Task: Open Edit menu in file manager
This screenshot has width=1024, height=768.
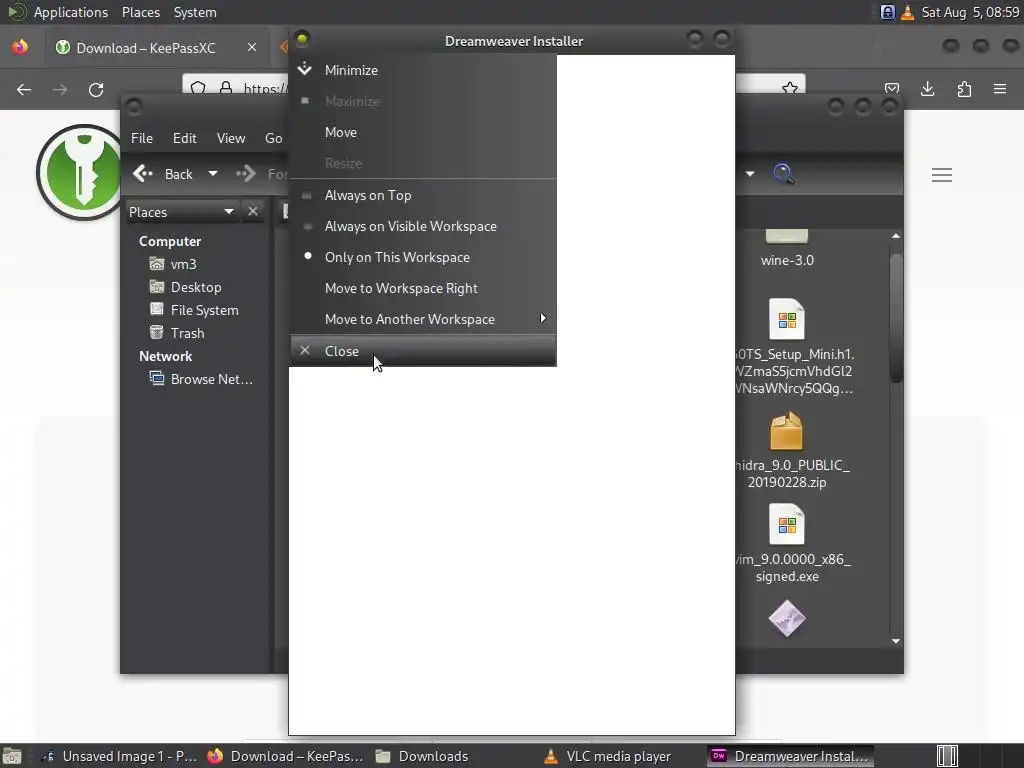Action: (x=185, y=138)
